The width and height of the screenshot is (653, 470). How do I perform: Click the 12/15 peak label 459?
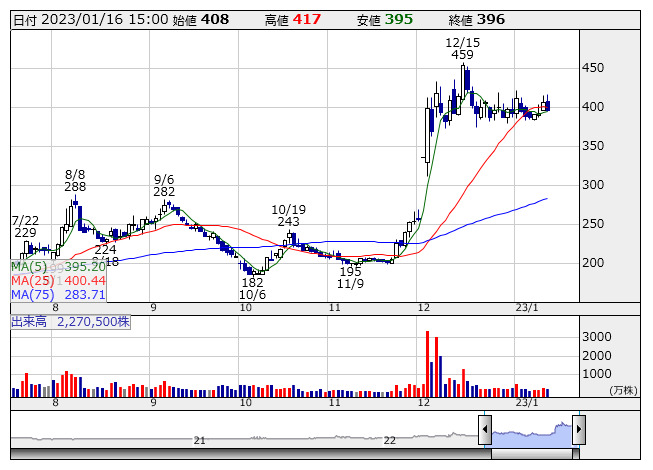tap(462, 55)
